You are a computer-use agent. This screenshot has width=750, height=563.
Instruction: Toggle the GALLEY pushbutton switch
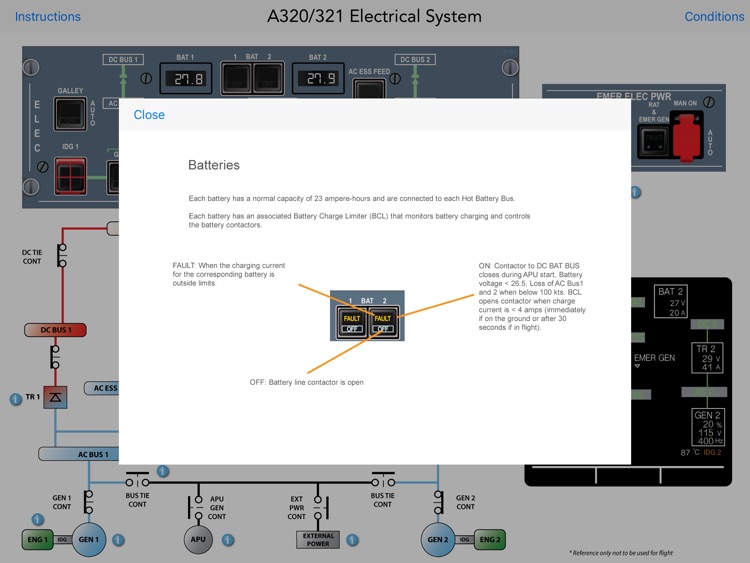[x=70, y=114]
